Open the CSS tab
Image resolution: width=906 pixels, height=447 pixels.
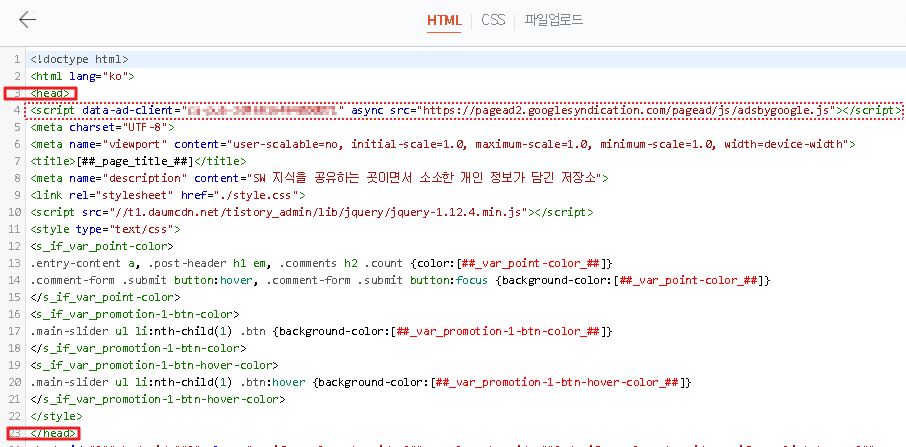pyautogui.click(x=493, y=21)
